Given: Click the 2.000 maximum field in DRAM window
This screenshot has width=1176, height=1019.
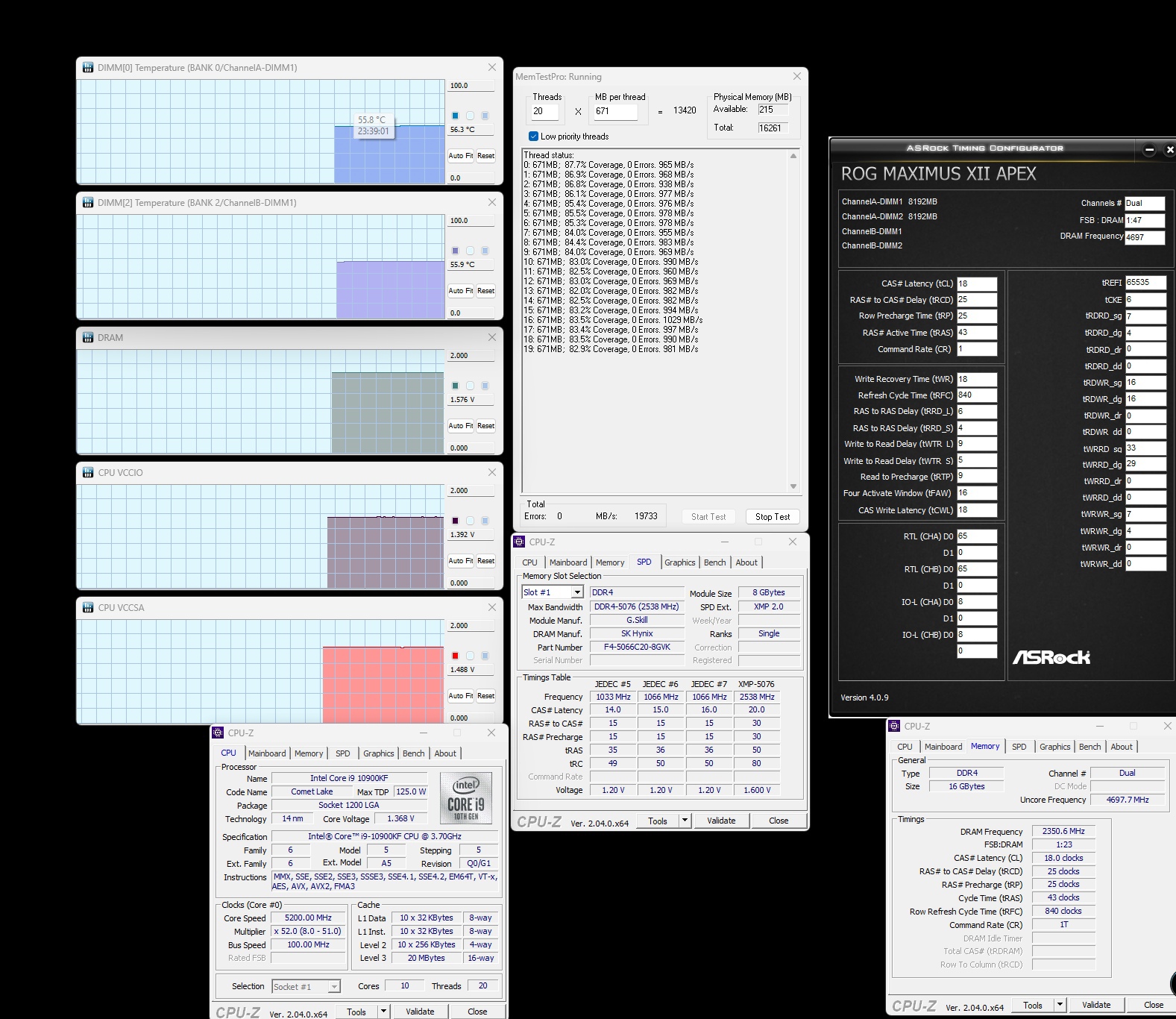Looking at the screenshot, I should click(471, 356).
